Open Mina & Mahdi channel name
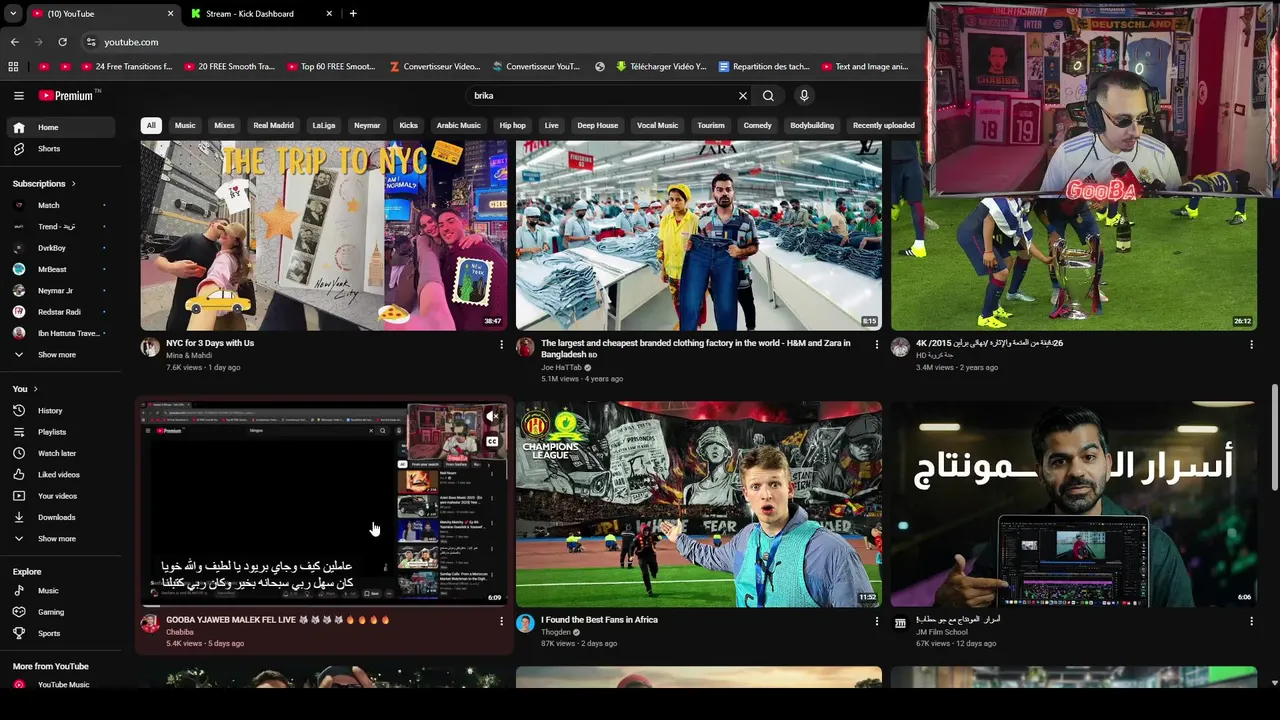The image size is (1280, 720). point(189,355)
